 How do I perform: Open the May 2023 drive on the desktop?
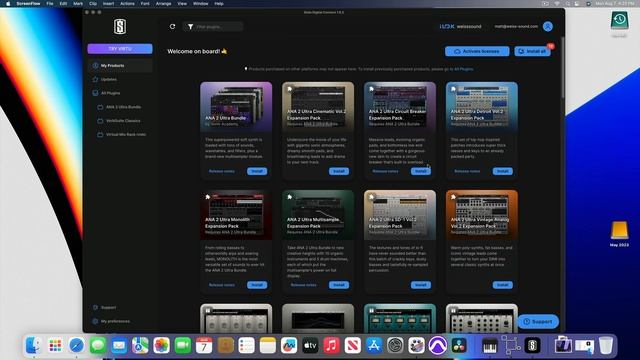(x=619, y=231)
